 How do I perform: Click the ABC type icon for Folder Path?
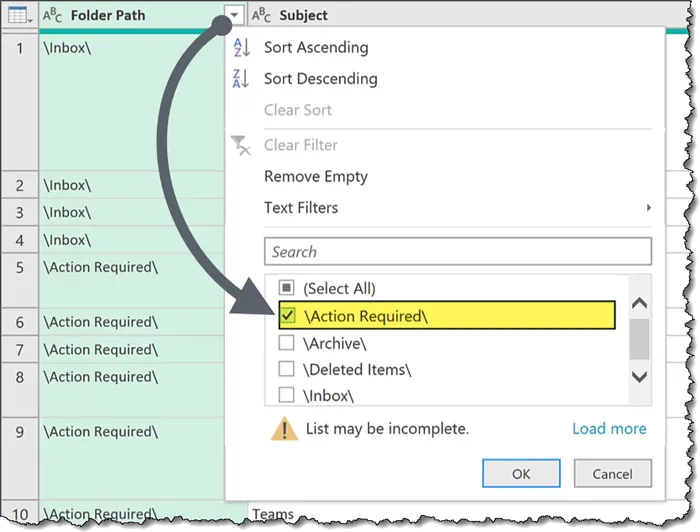[52, 15]
